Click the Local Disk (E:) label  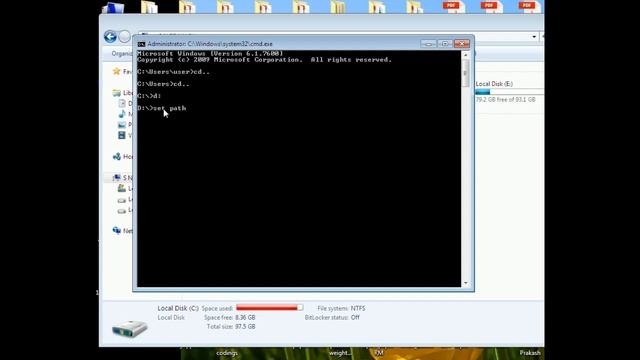click(494, 84)
